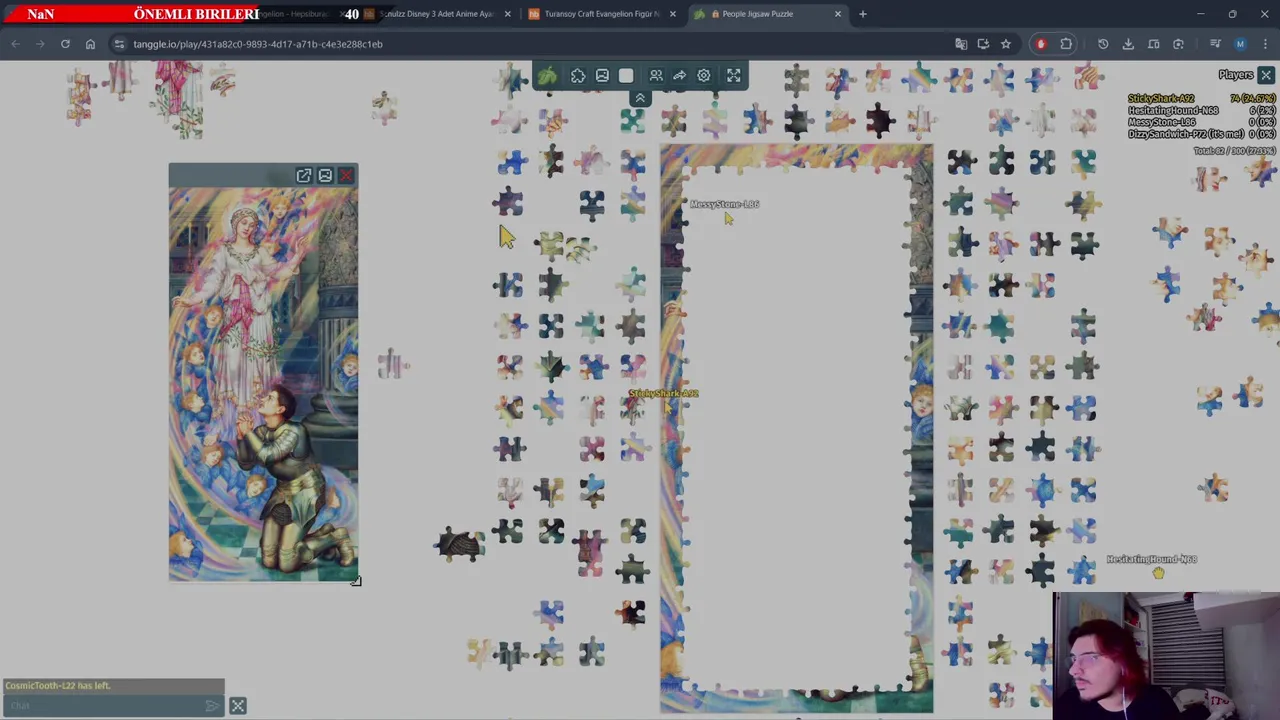Click the screenshot capture icon
Image resolution: width=1280 pixels, height=720 pixels.
1178,44
